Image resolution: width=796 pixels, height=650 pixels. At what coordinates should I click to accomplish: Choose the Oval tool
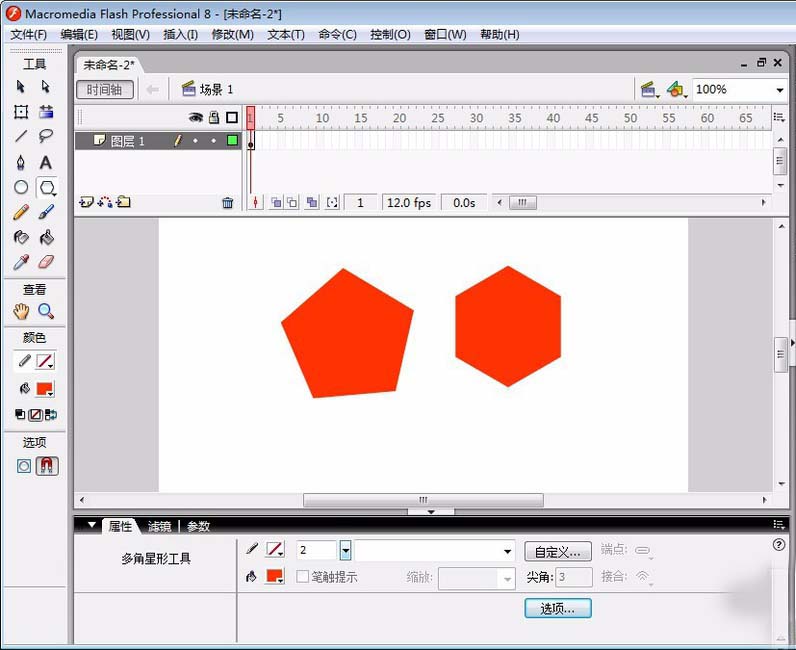(x=21, y=187)
